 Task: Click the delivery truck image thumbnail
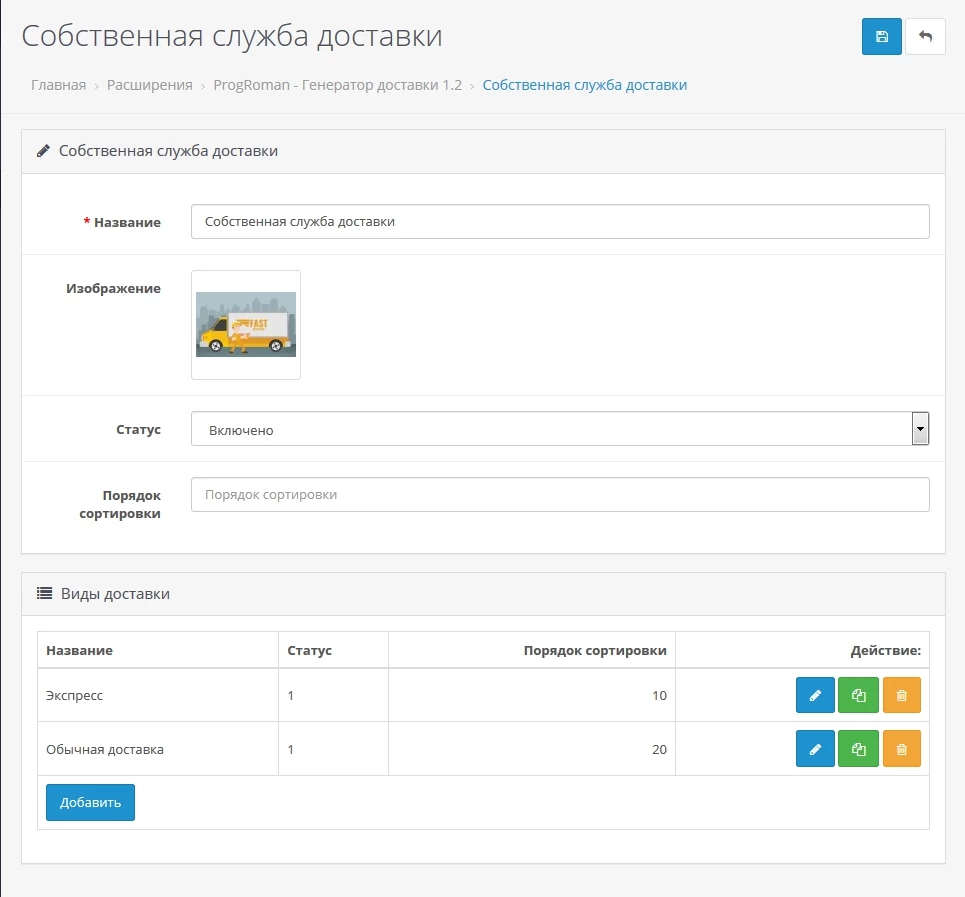(x=246, y=325)
